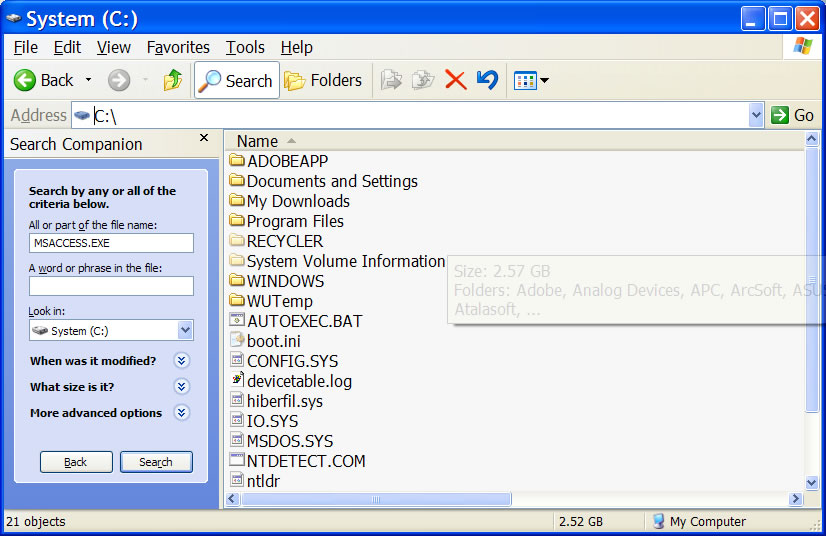Start search with the Search button
This screenshot has height=536, width=826.
pos(156,462)
